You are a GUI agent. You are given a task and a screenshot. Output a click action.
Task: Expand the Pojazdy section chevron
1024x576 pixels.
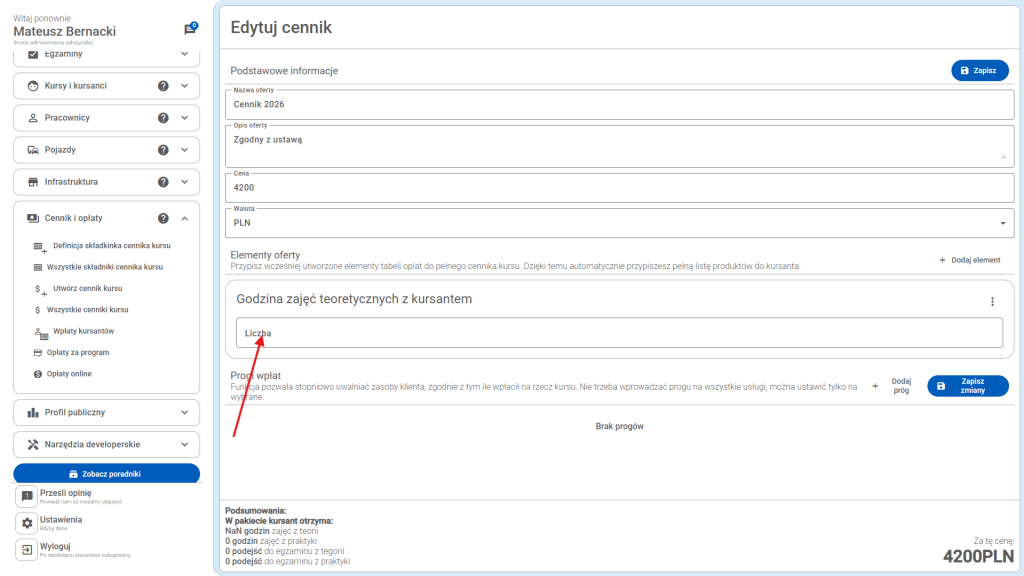point(185,150)
